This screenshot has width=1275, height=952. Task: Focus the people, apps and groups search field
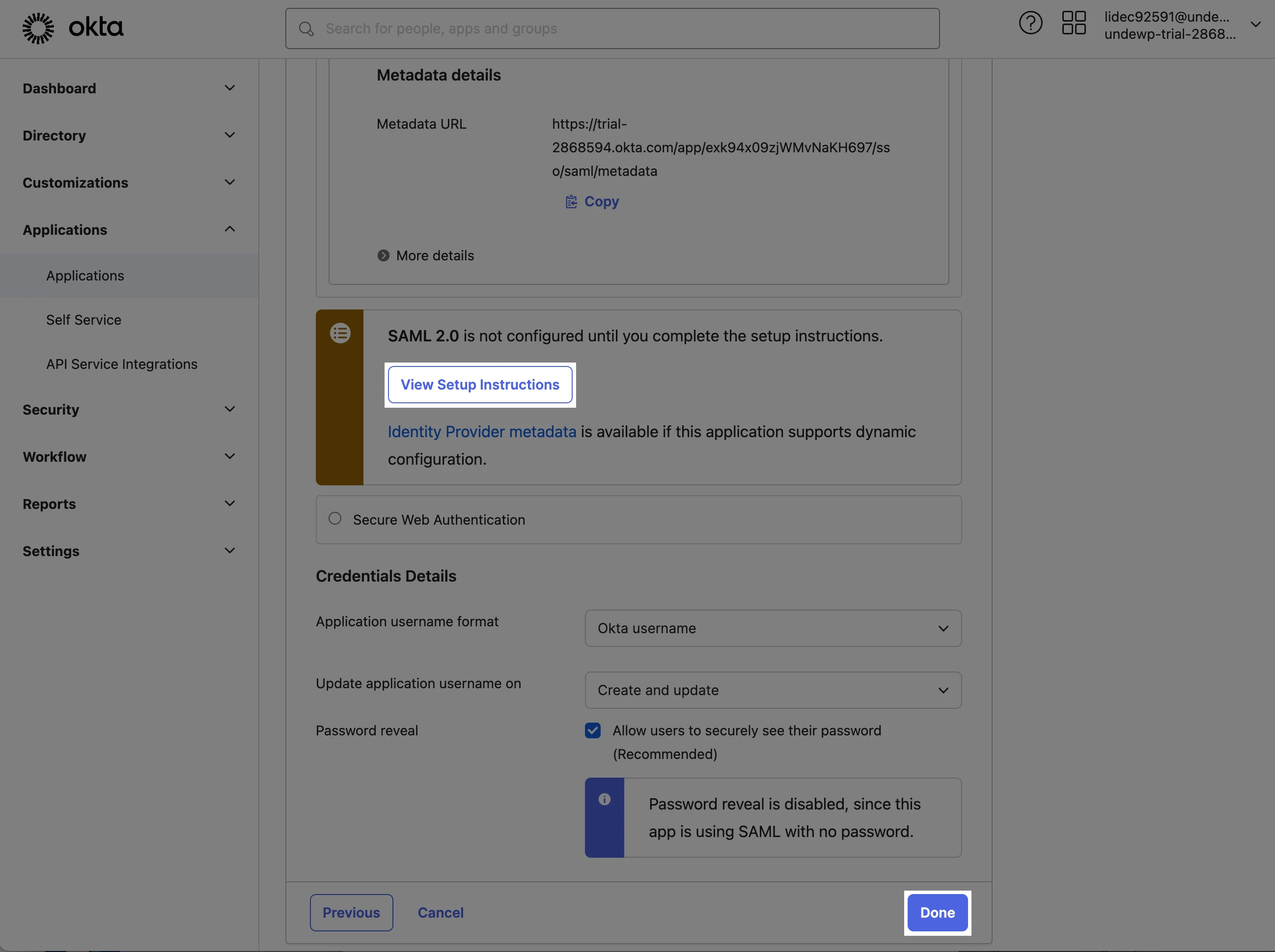click(x=612, y=28)
